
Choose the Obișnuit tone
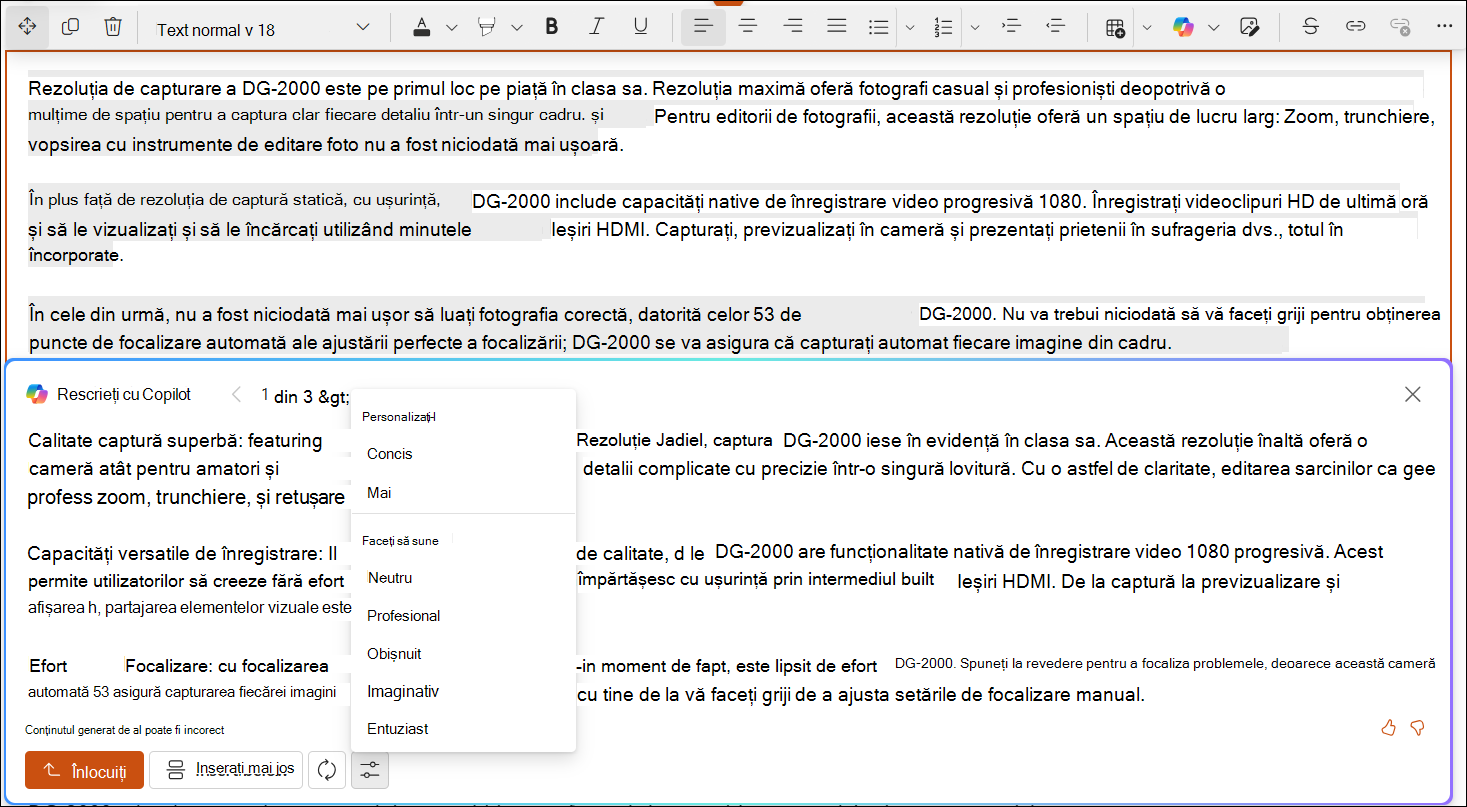(395, 654)
